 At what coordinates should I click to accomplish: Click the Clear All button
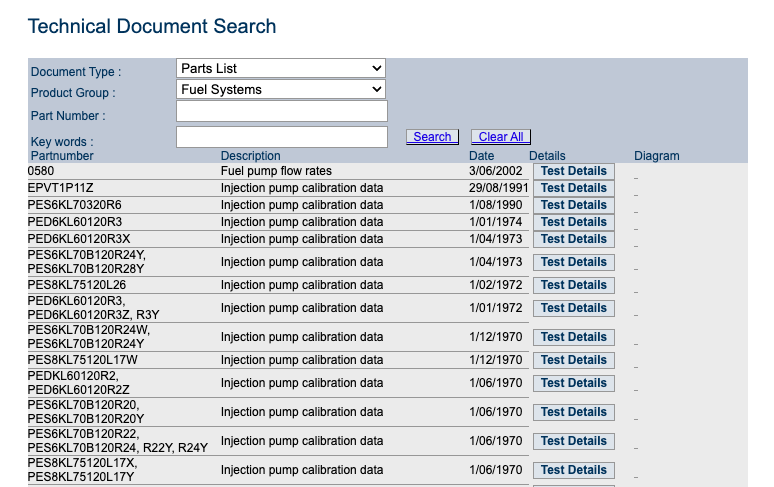pyautogui.click(x=500, y=137)
